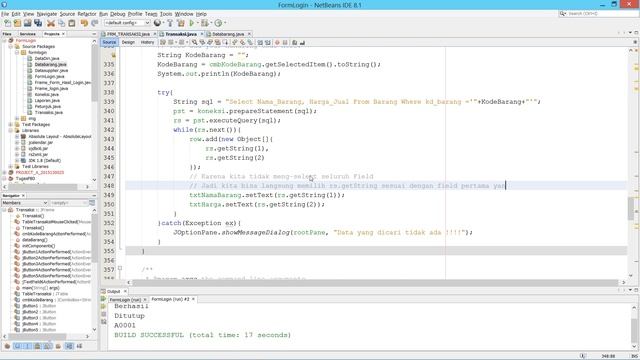
Task: Click the red Start Macro Recording icon
Action: click(x=277, y=42)
